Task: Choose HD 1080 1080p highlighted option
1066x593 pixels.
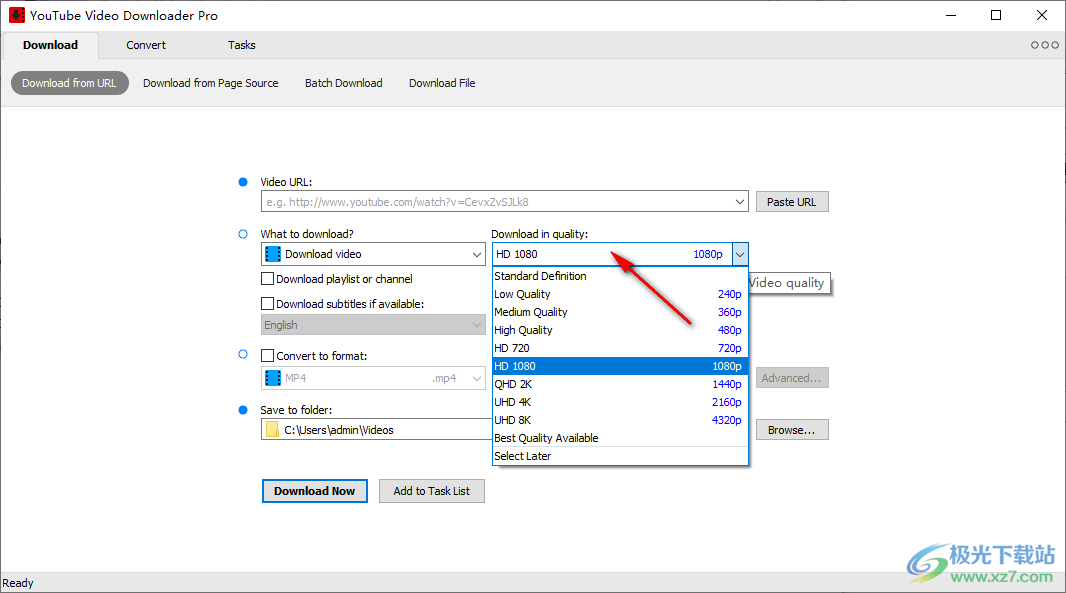Action: tap(620, 367)
